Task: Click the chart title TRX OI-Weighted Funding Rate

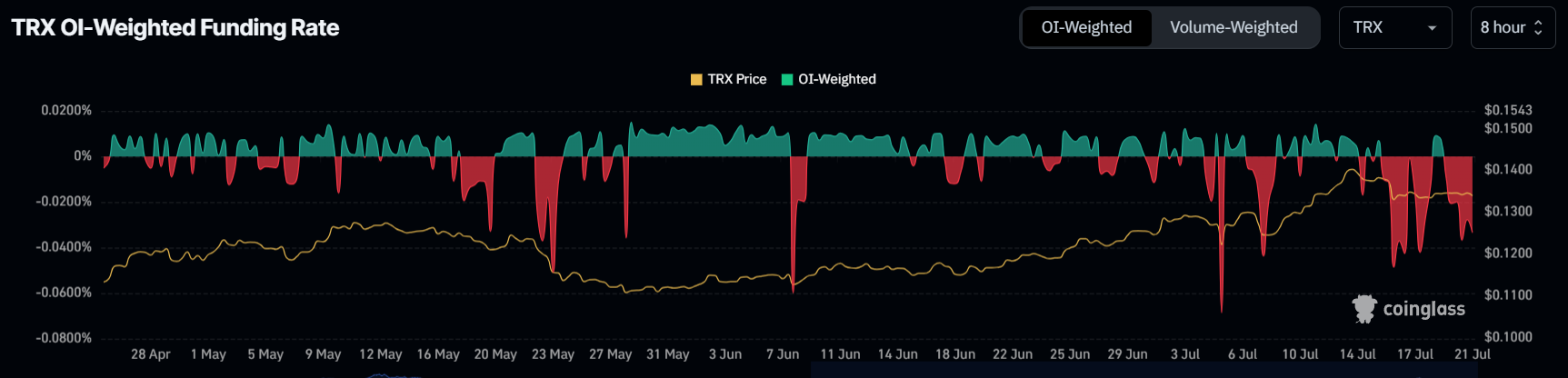Action: click(x=175, y=27)
